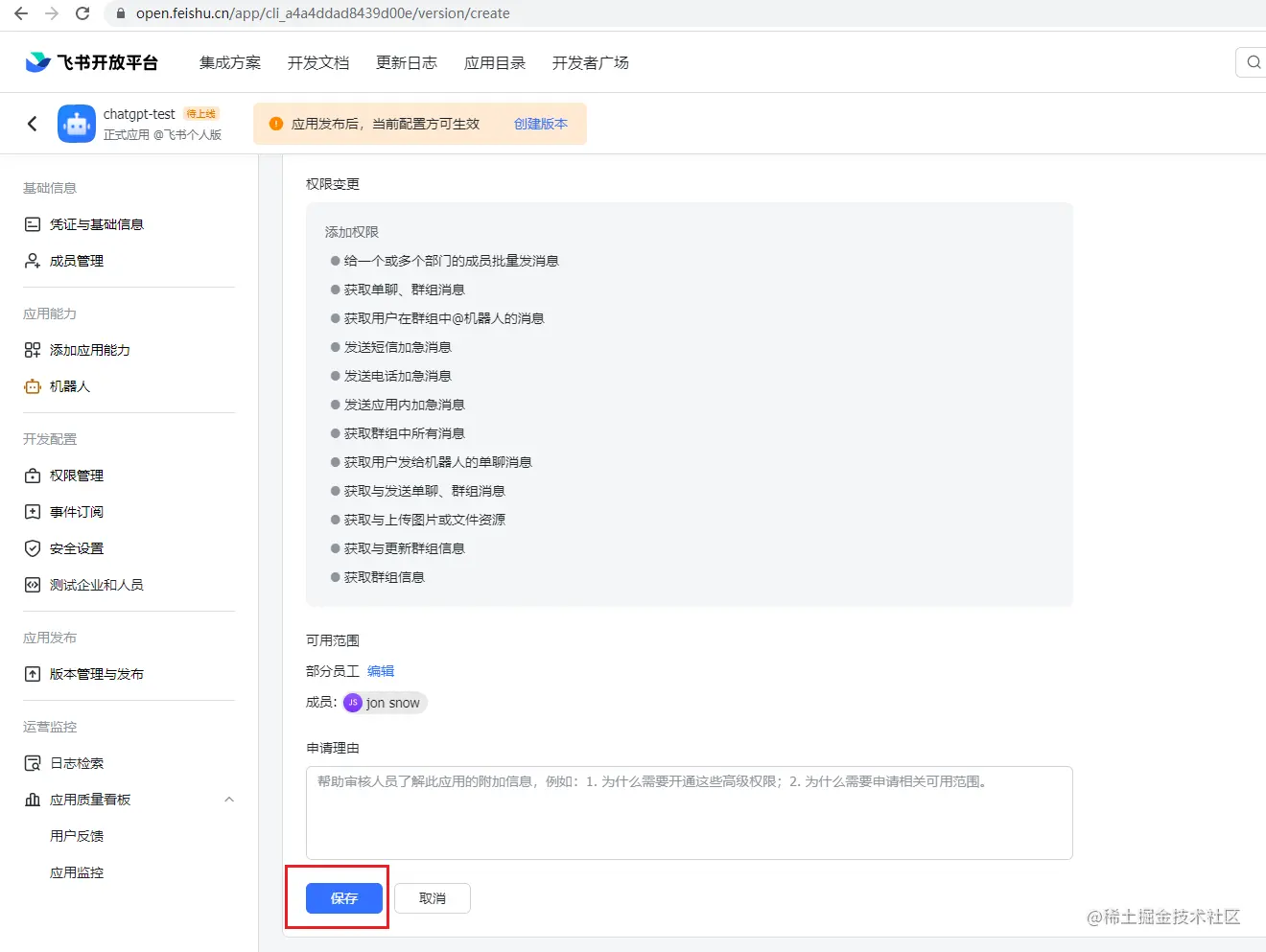Click permission 获取单聊、群组消息
Screen dimensions: 1266x952
[404, 290]
